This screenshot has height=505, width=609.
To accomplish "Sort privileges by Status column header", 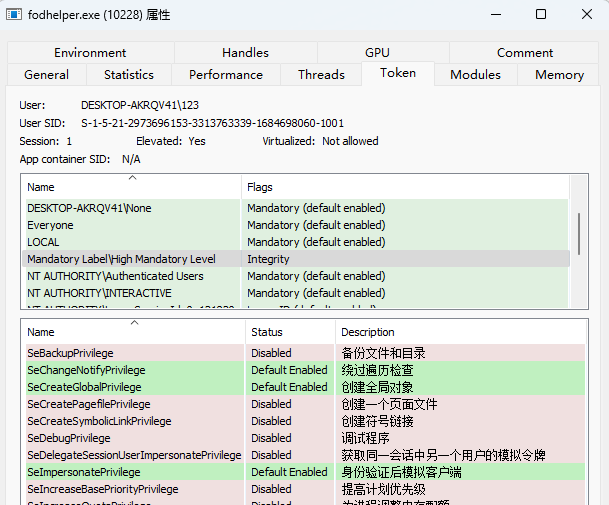I will click(x=290, y=332).
